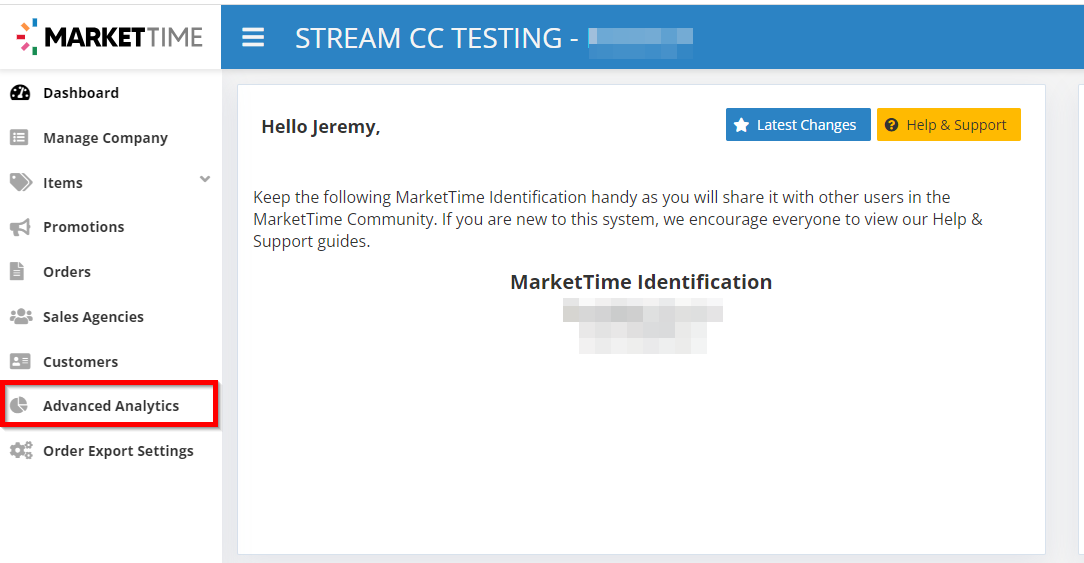
Task: Click the Hello Jeremy greeting text
Action: [x=321, y=127]
